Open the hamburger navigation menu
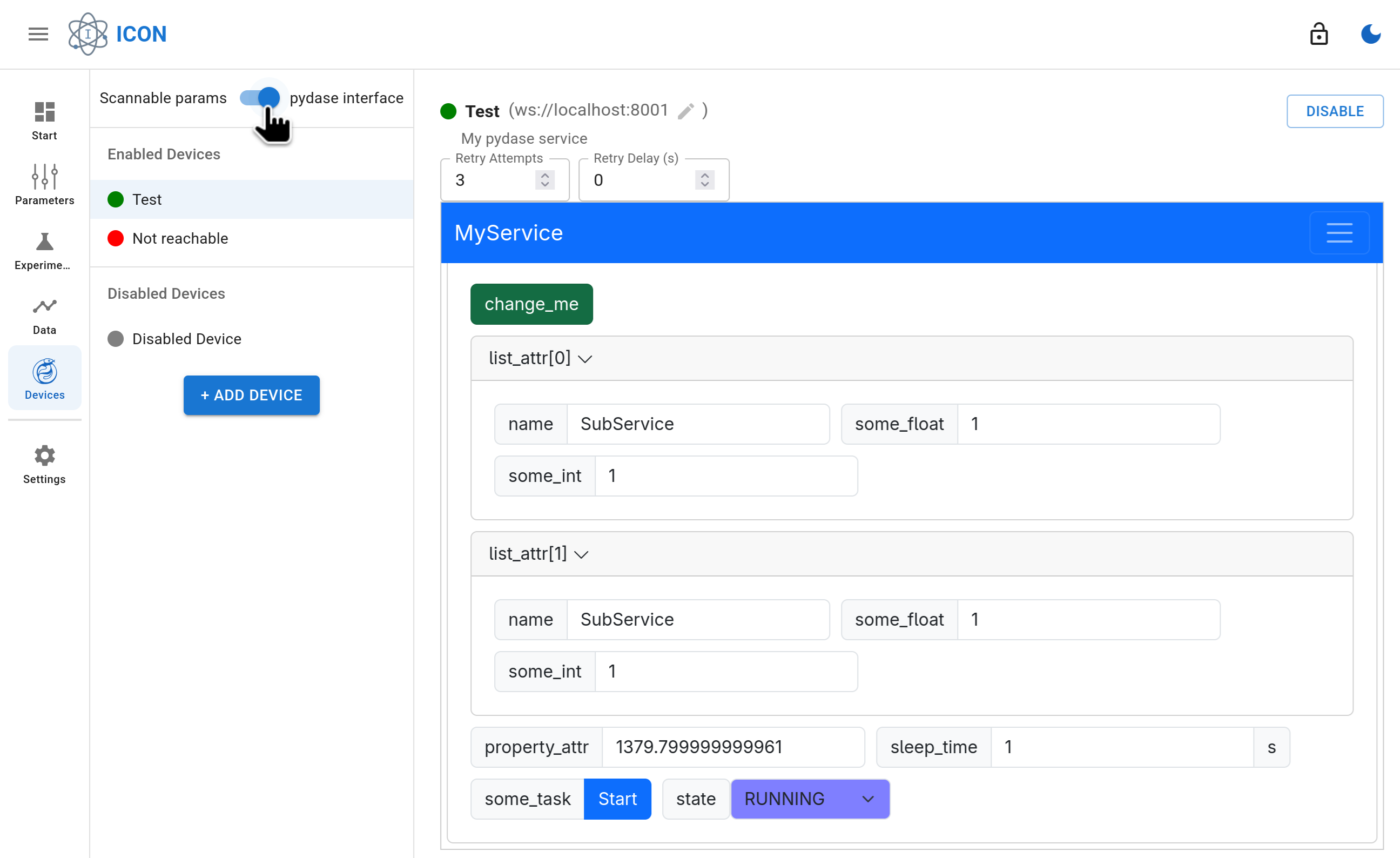1400x858 pixels. (38, 34)
